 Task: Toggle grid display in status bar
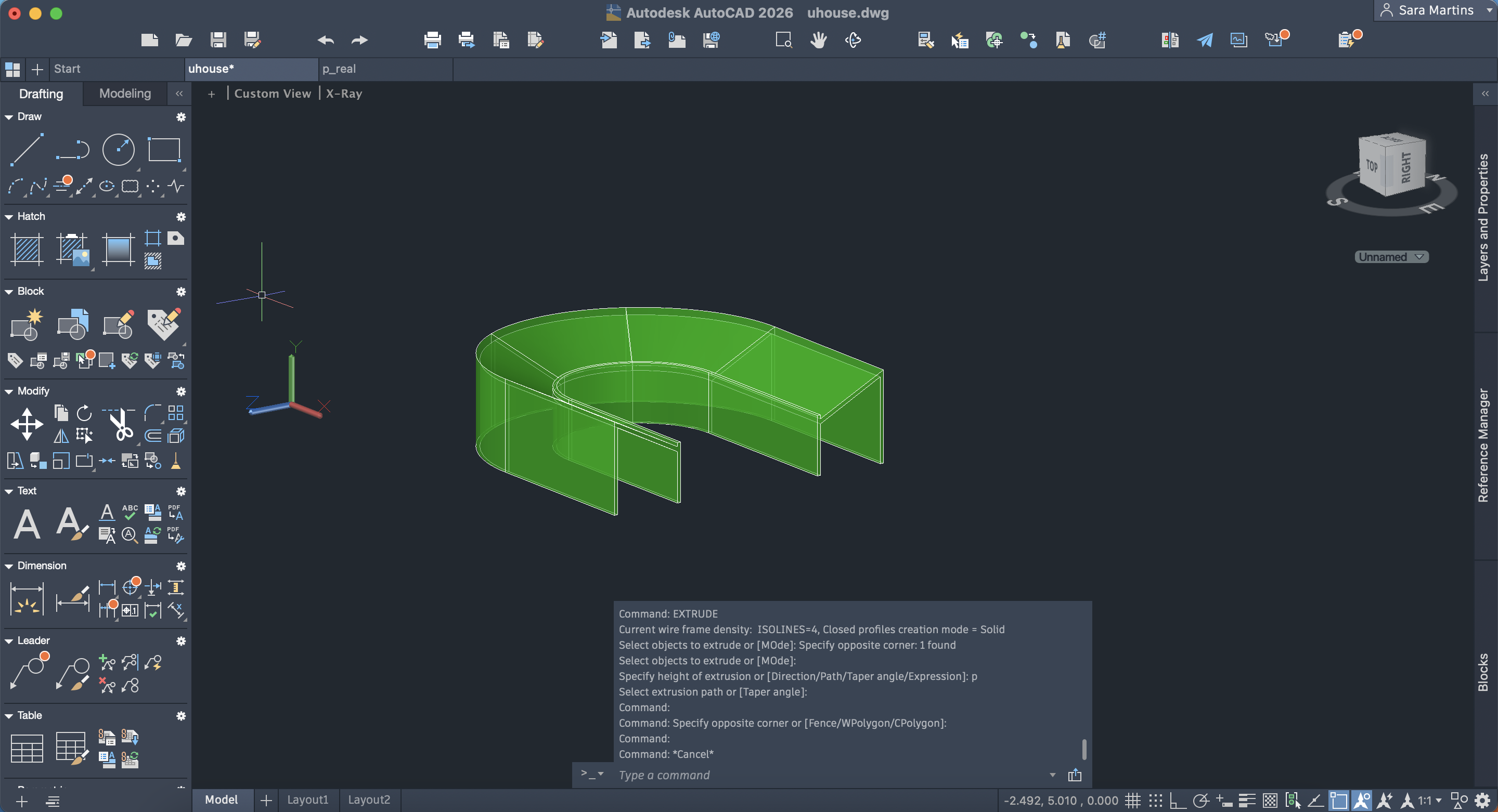coord(1132,801)
